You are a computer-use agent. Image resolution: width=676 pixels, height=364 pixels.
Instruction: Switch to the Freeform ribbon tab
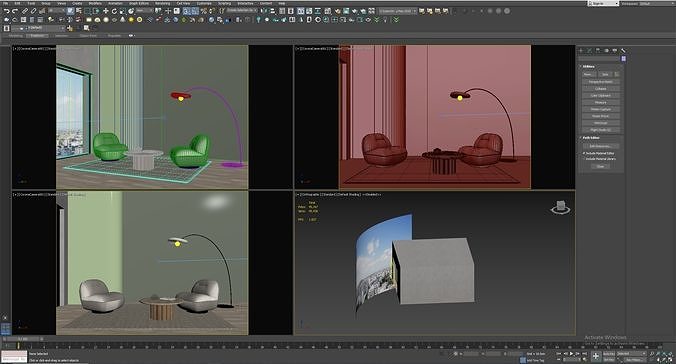pos(37,35)
